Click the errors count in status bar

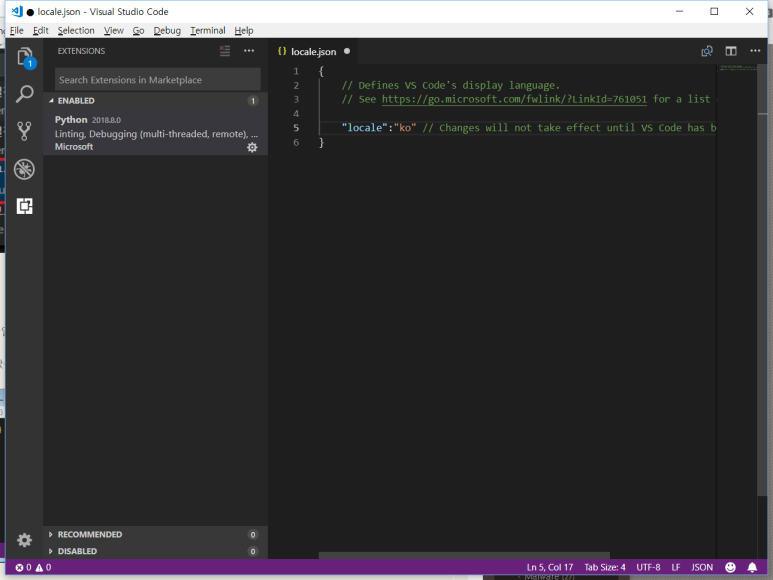click(23, 567)
